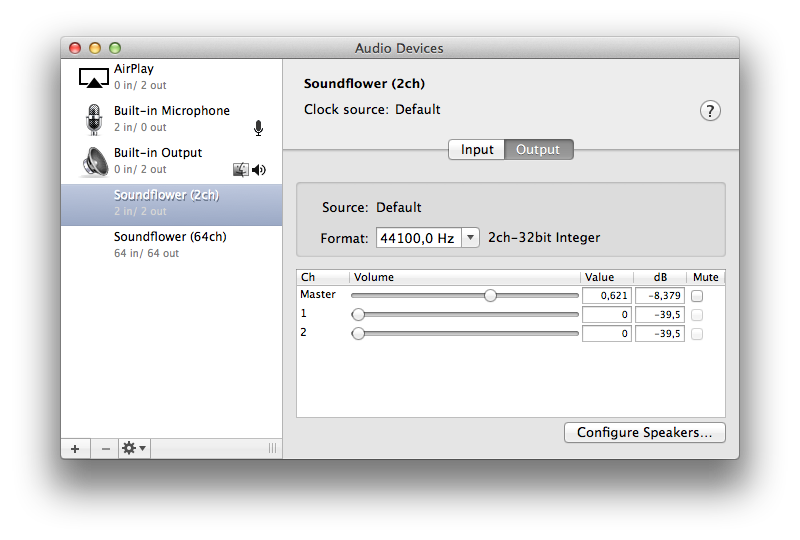The width and height of the screenshot is (800, 540).
Task: Click the system alert sound Finder indicator
Action: (241, 169)
